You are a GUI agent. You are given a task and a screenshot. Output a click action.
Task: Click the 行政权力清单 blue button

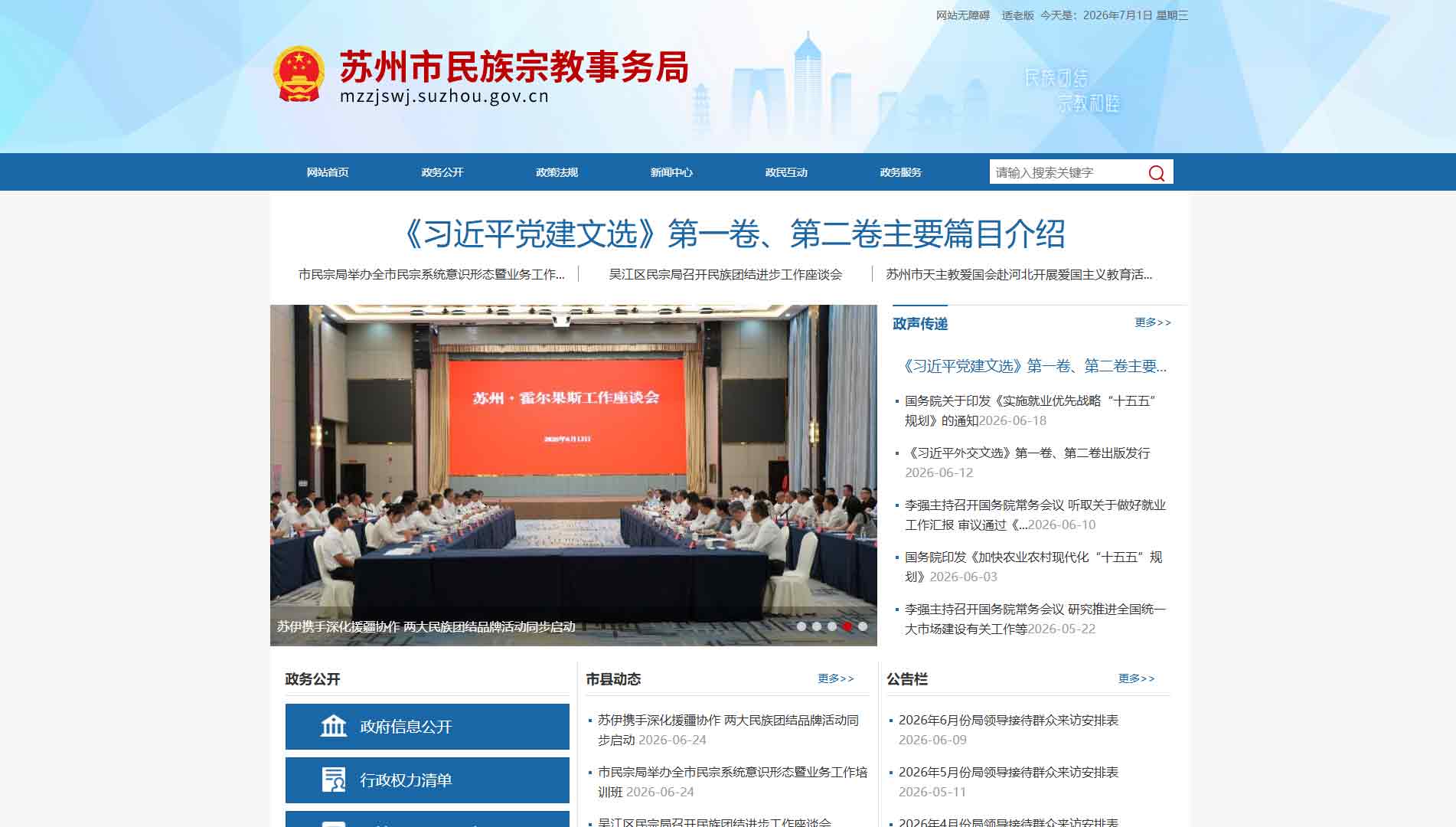pos(427,780)
